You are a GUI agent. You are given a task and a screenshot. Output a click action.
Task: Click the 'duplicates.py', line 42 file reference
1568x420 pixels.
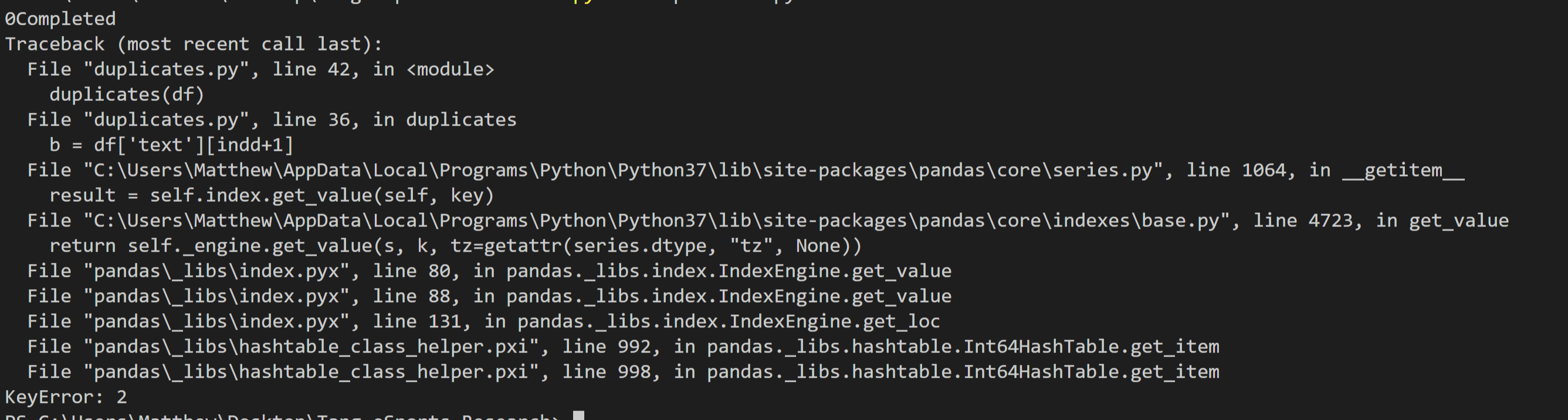click(260, 69)
